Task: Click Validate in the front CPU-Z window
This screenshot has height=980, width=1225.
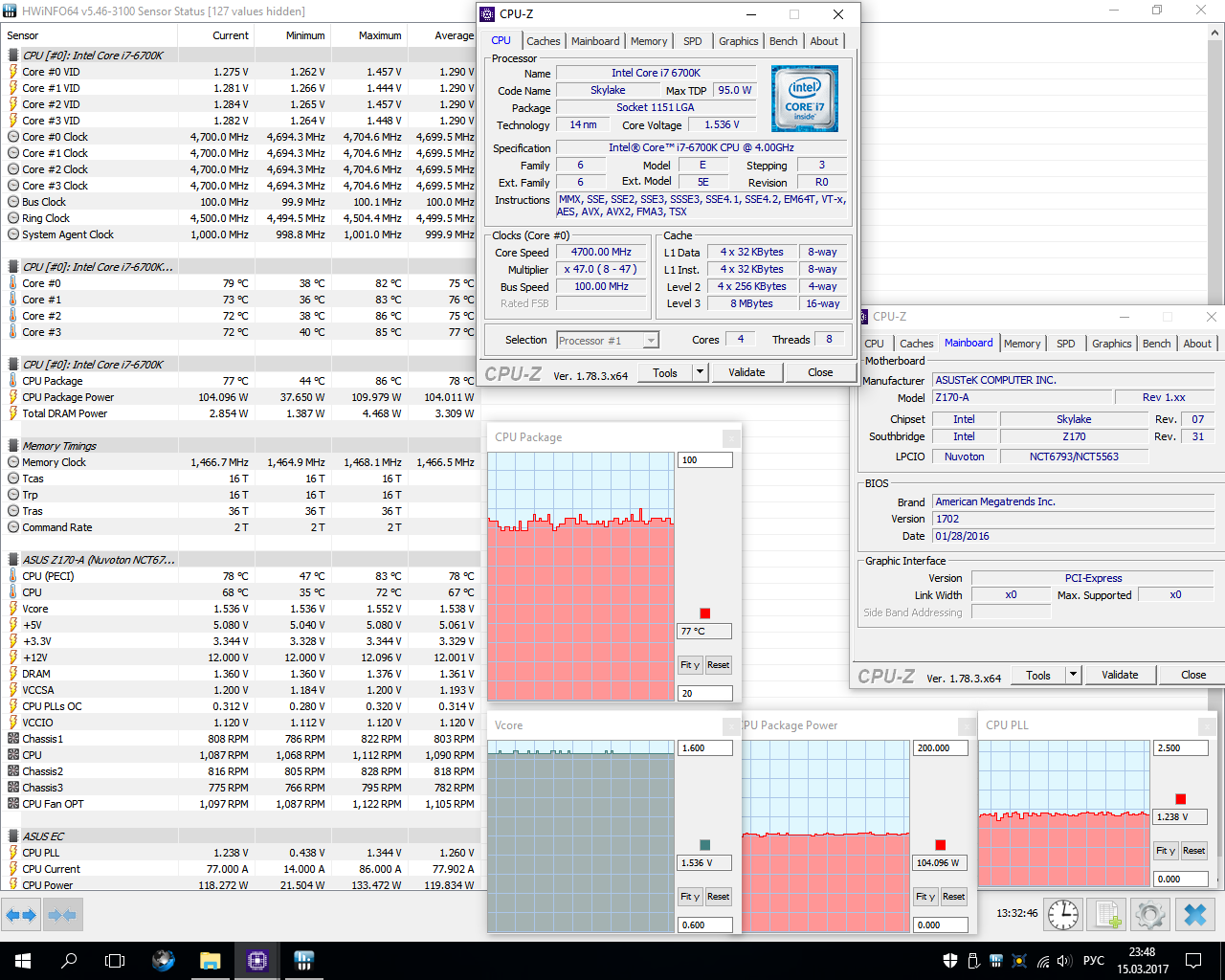Action: [746, 372]
